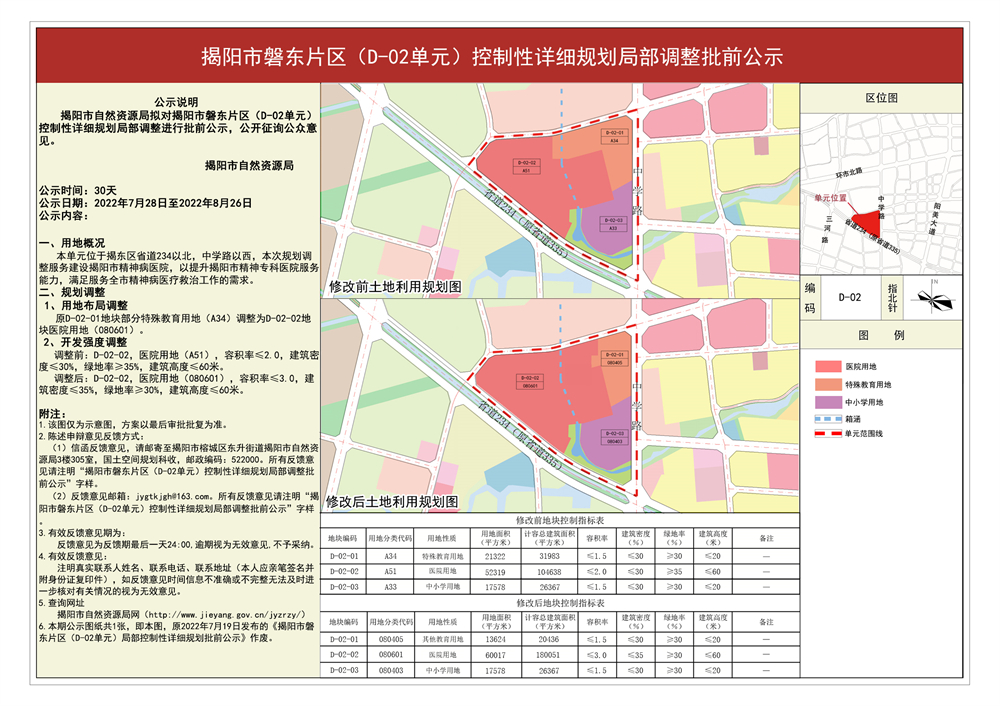Click the ≤3.0 plot ratio cell
This screenshot has width=1000, height=706.
(597, 655)
